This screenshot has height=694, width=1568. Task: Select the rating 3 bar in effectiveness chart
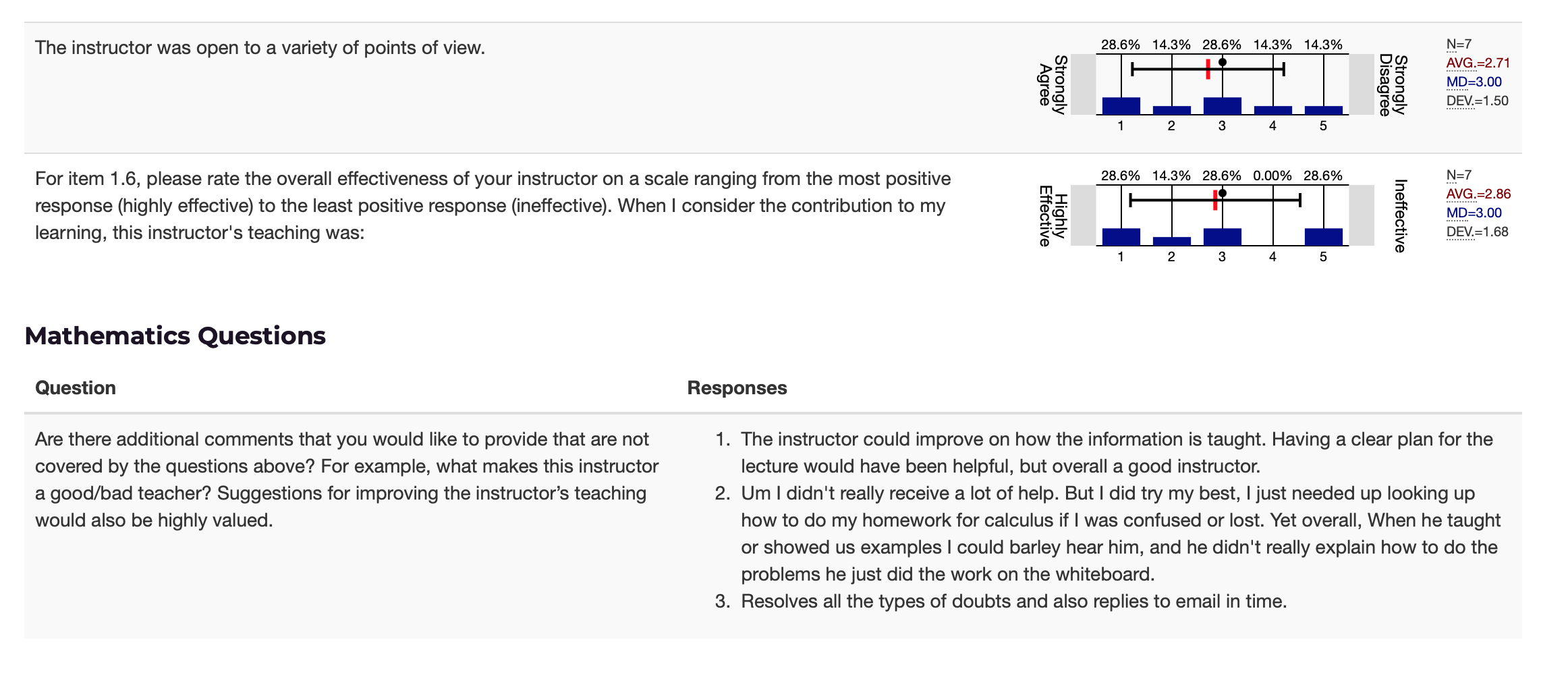[x=1222, y=237]
